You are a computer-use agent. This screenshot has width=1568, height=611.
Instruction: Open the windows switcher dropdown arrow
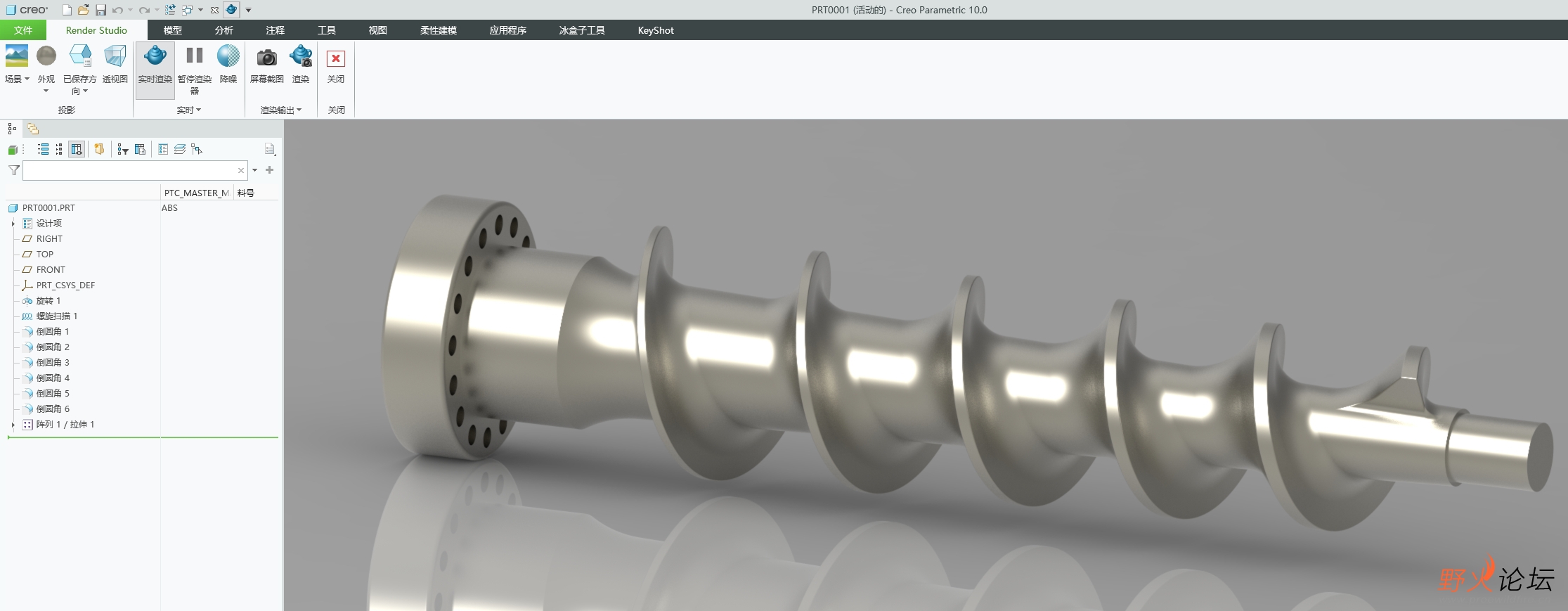point(200,10)
